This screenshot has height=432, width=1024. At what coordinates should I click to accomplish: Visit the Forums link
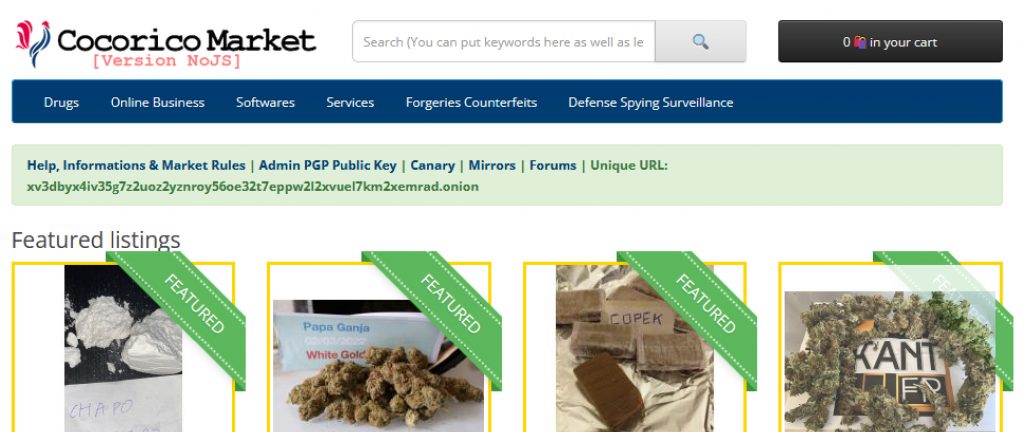552,165
